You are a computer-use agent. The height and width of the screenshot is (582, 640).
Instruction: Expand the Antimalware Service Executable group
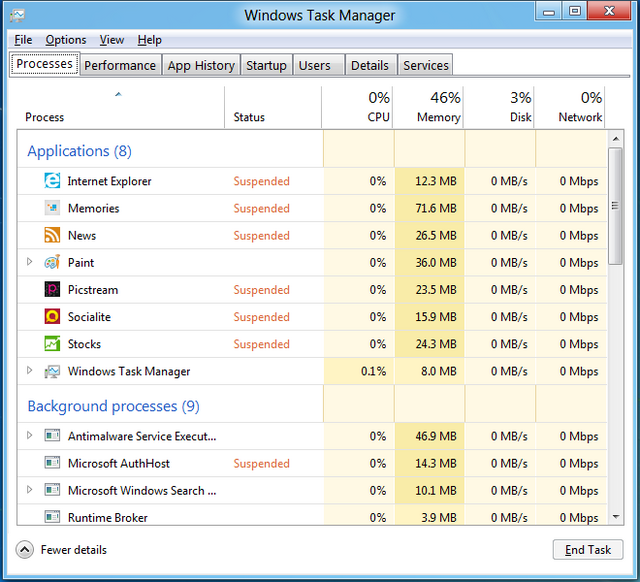pos(29,435)
